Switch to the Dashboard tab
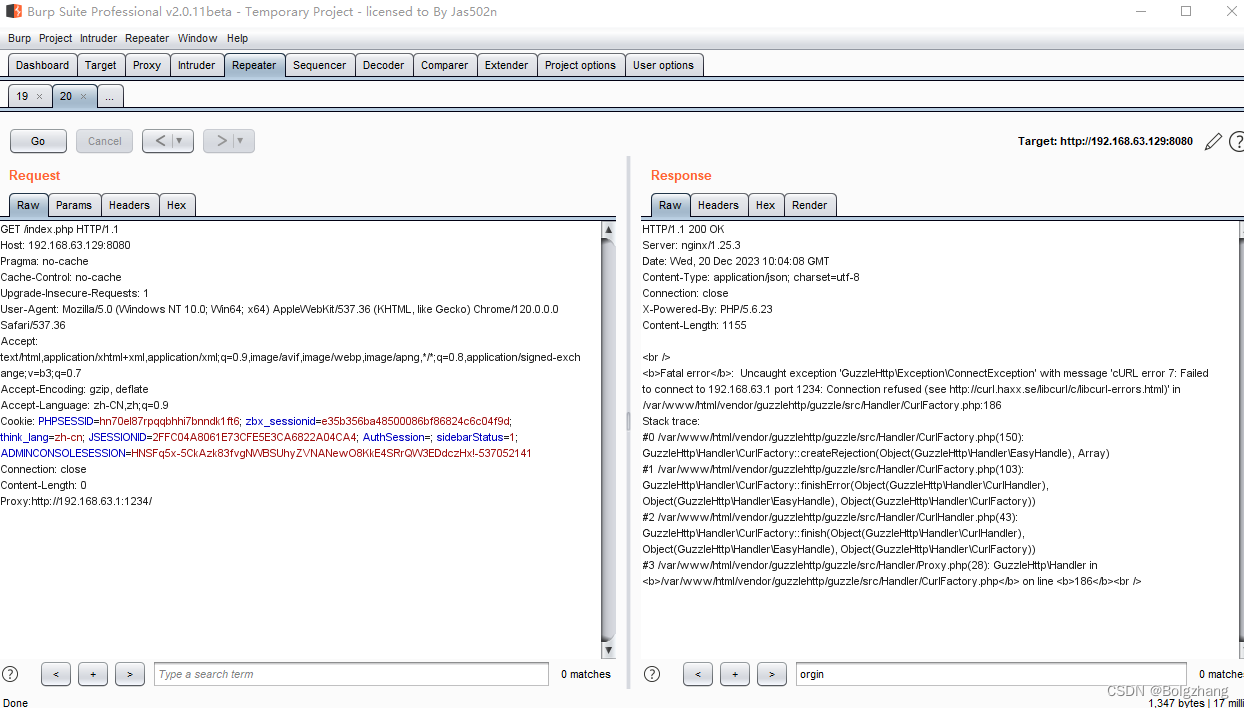The height and width of the screenshot is (708, 1244). pos(42,65)
